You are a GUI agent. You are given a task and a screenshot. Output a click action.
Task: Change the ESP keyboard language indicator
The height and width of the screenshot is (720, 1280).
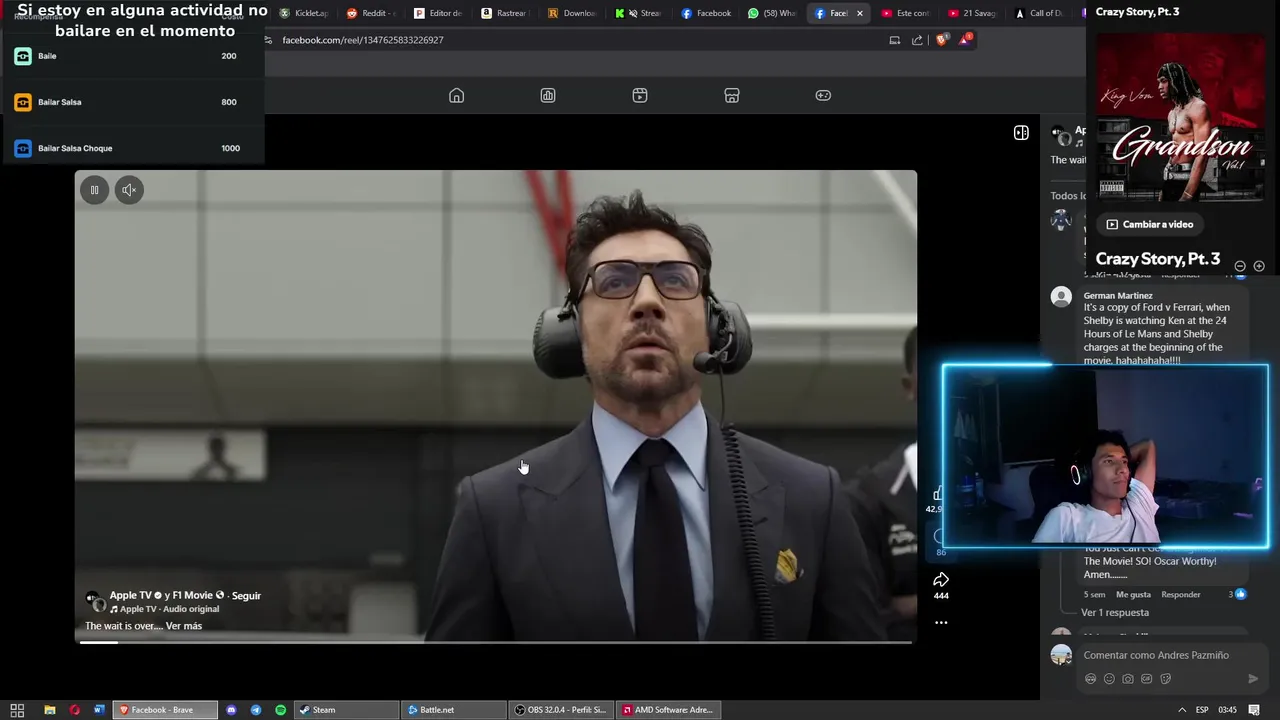tap(1202, 710)
